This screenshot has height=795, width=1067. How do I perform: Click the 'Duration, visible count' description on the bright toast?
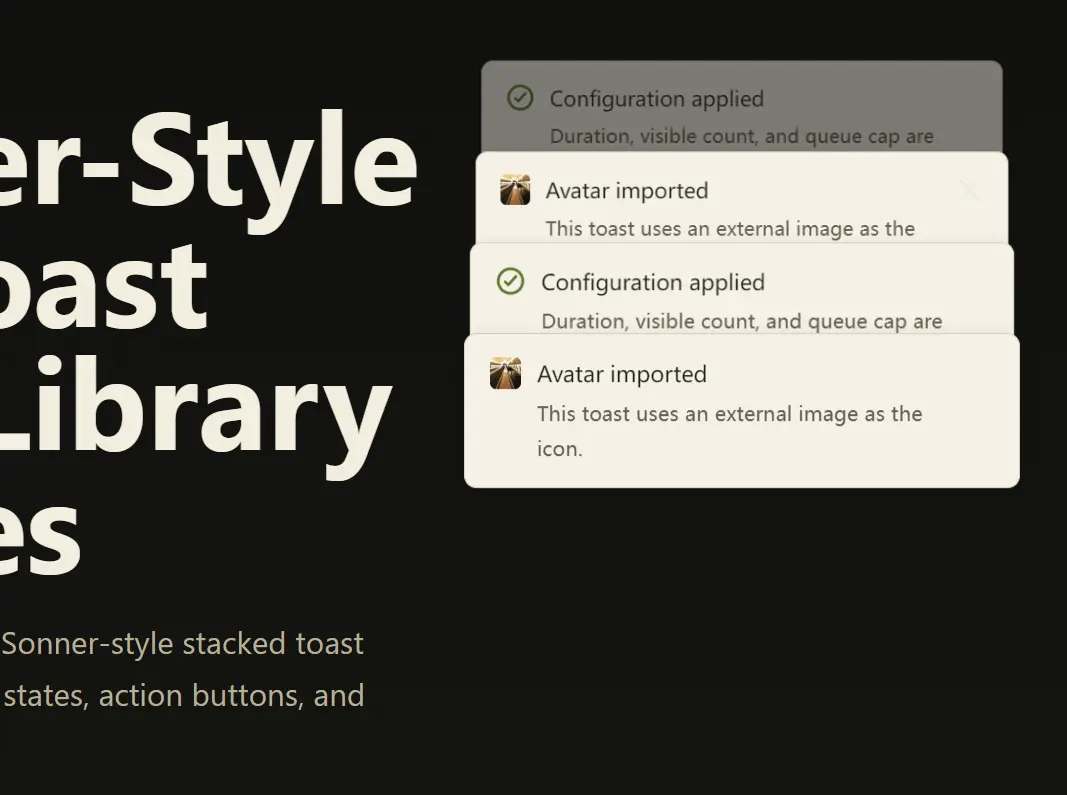[x=742, y=321]
